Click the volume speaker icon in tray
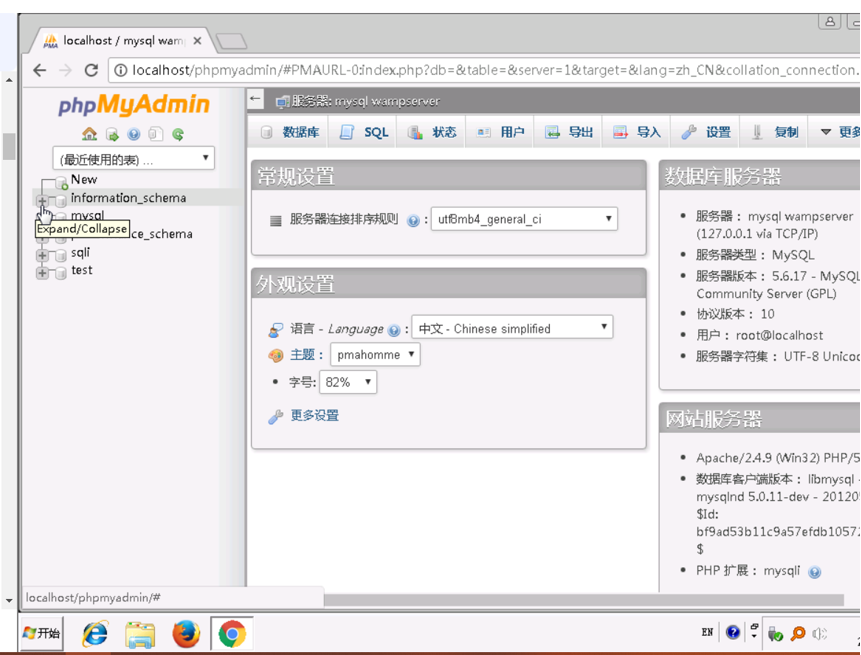Viewport: 861px width, 655px height. [819, 634]
